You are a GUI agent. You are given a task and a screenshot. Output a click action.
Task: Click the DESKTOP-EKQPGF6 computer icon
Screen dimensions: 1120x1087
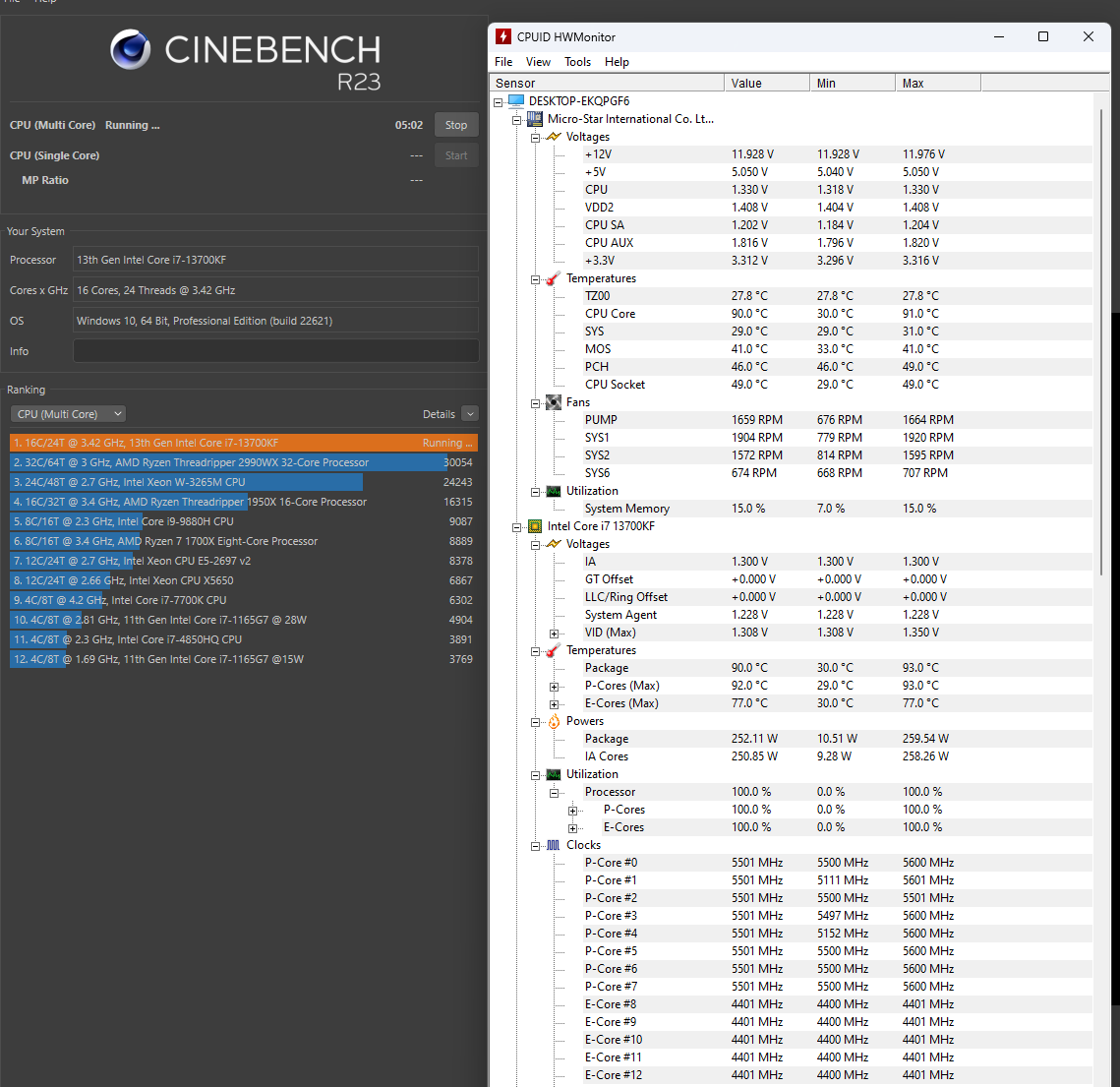(516, 101)
